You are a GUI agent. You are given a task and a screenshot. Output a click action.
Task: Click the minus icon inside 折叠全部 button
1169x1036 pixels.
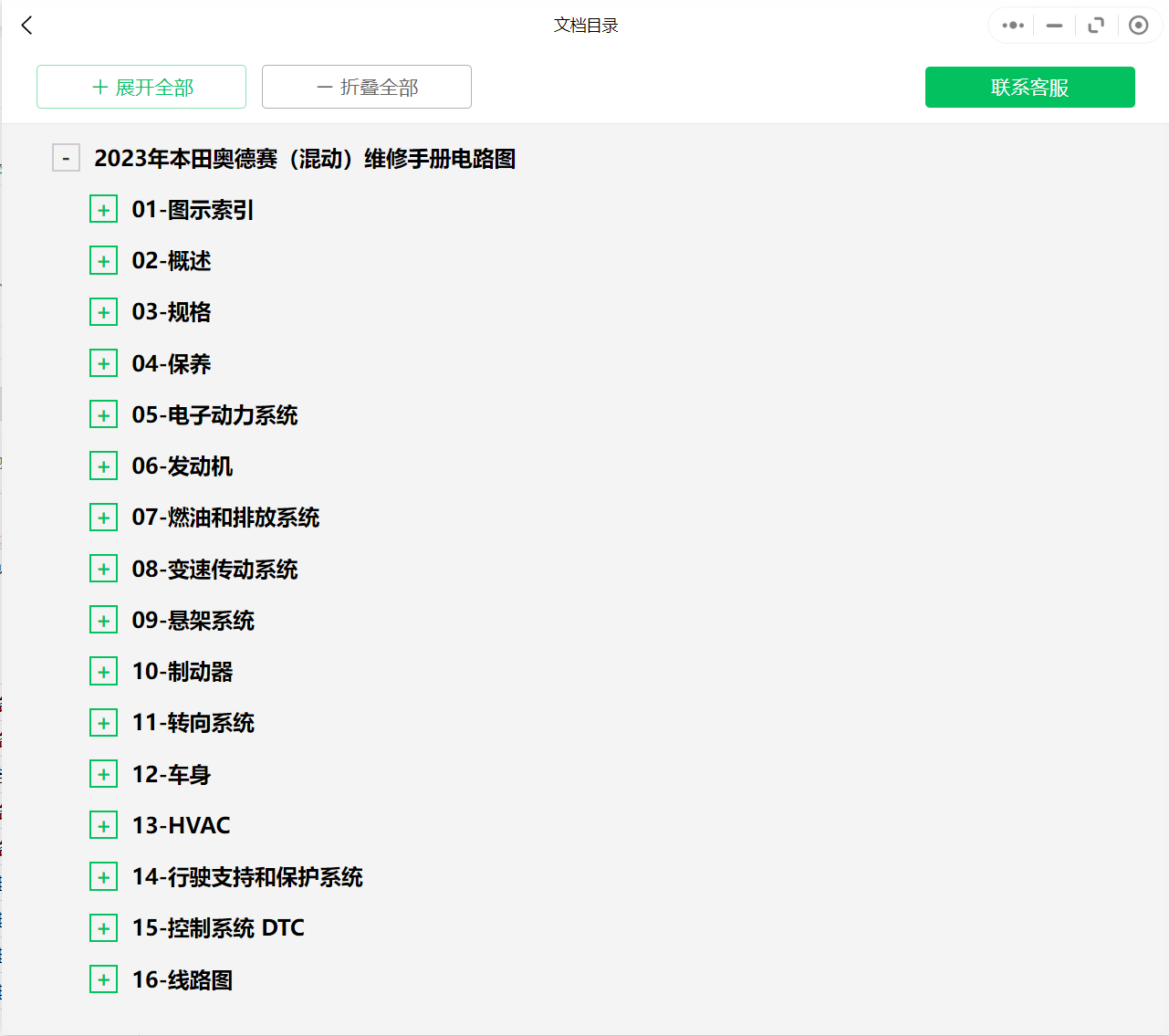(322, 87)
